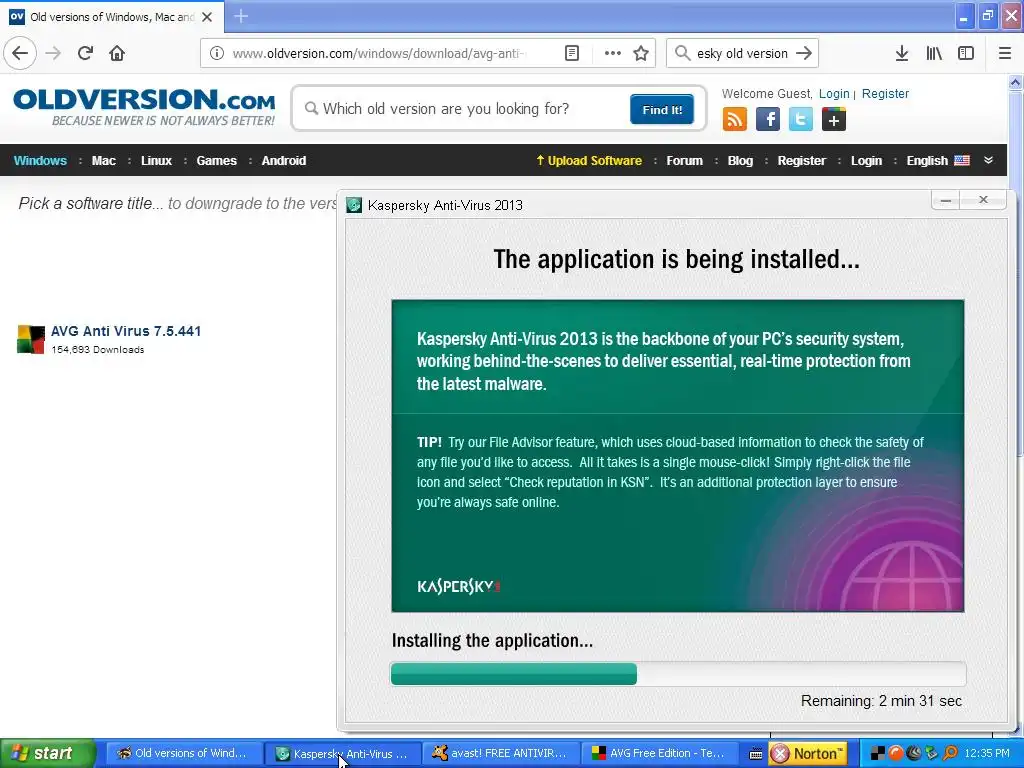
Task: Click the orange magnifier tray icon
Action: click(x=951, y=754)
